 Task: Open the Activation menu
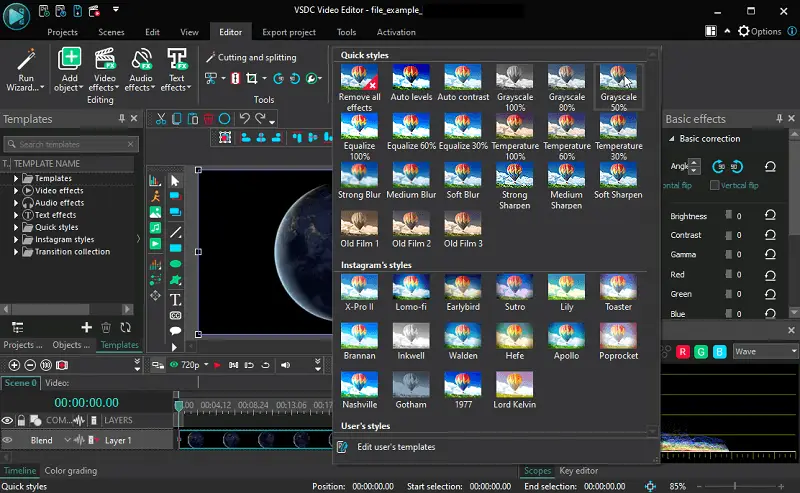click(x=396, y=32)
